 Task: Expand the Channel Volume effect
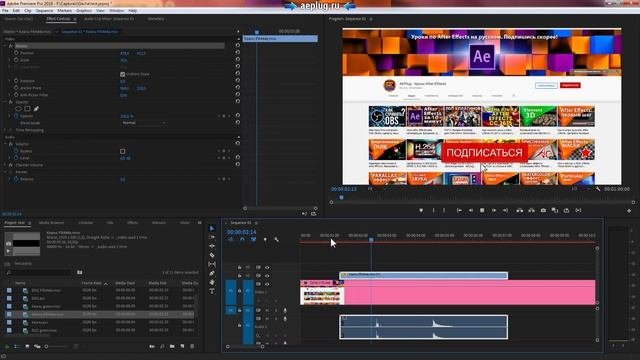pyautogui.click(x=5, y=165)
